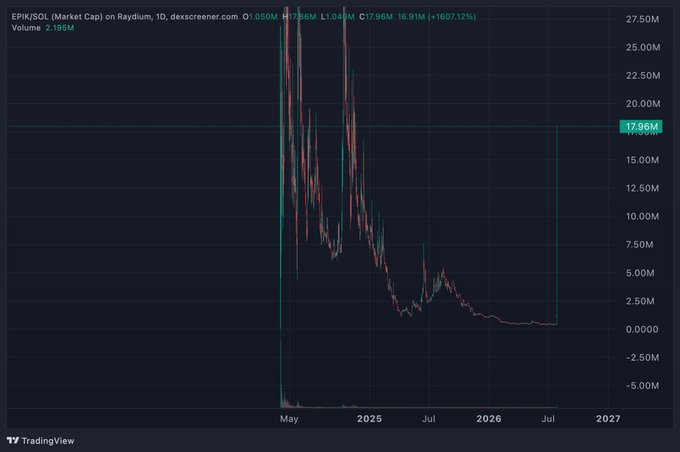680x452 pixels.
Task: Click the latest green candle spike
Action: (557, 225)
